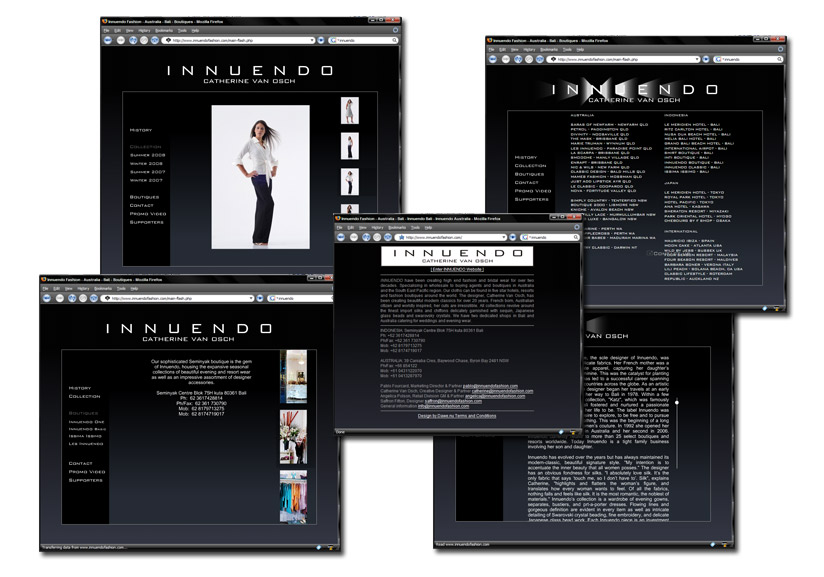The height and width of the screenshot is (577, 824).
Task: Open Help menu in the Enter Website window
Action: (428, 228)
